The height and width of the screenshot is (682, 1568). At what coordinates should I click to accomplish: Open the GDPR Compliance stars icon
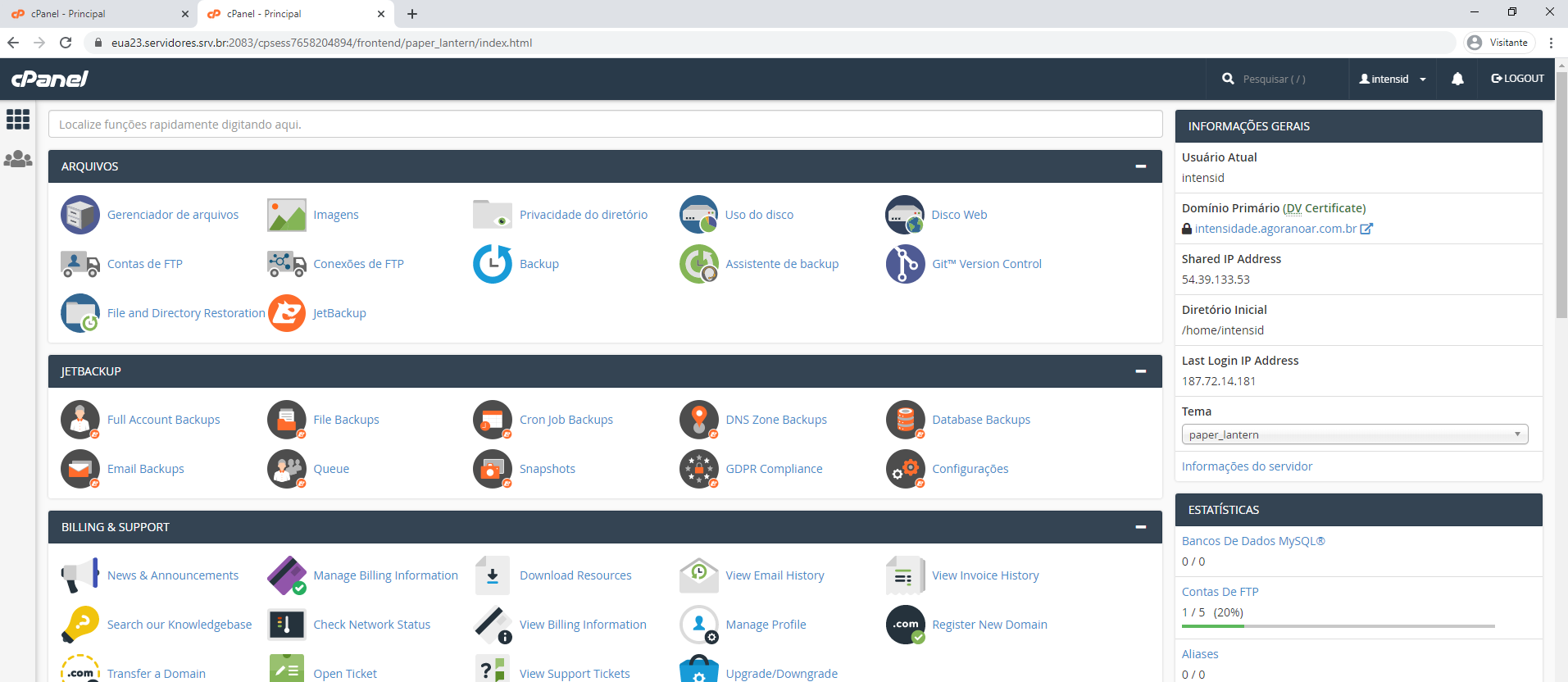[x=699, y=469]
